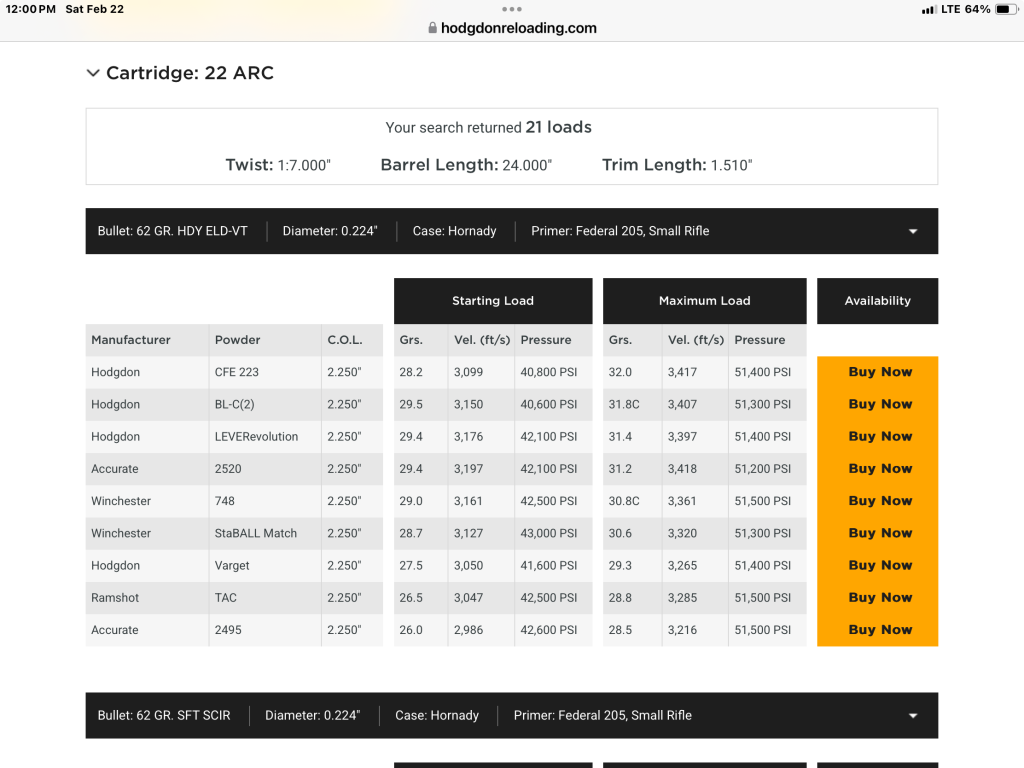Select the Maximum Load column header

pos(704,301)
